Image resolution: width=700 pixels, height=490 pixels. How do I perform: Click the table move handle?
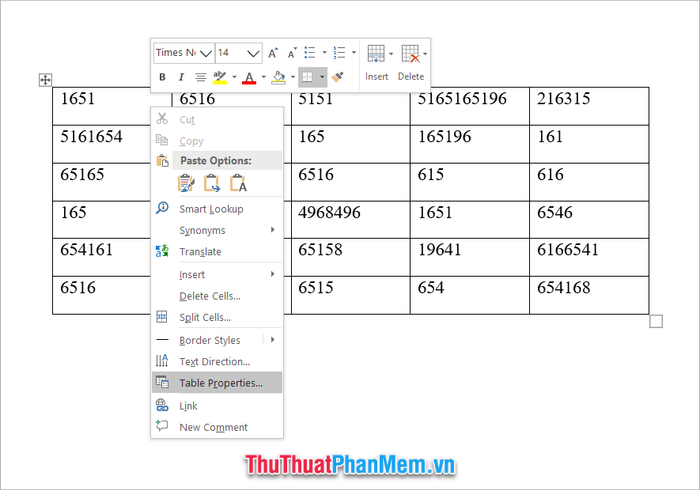pyautogui.click(x=45, y=79)
